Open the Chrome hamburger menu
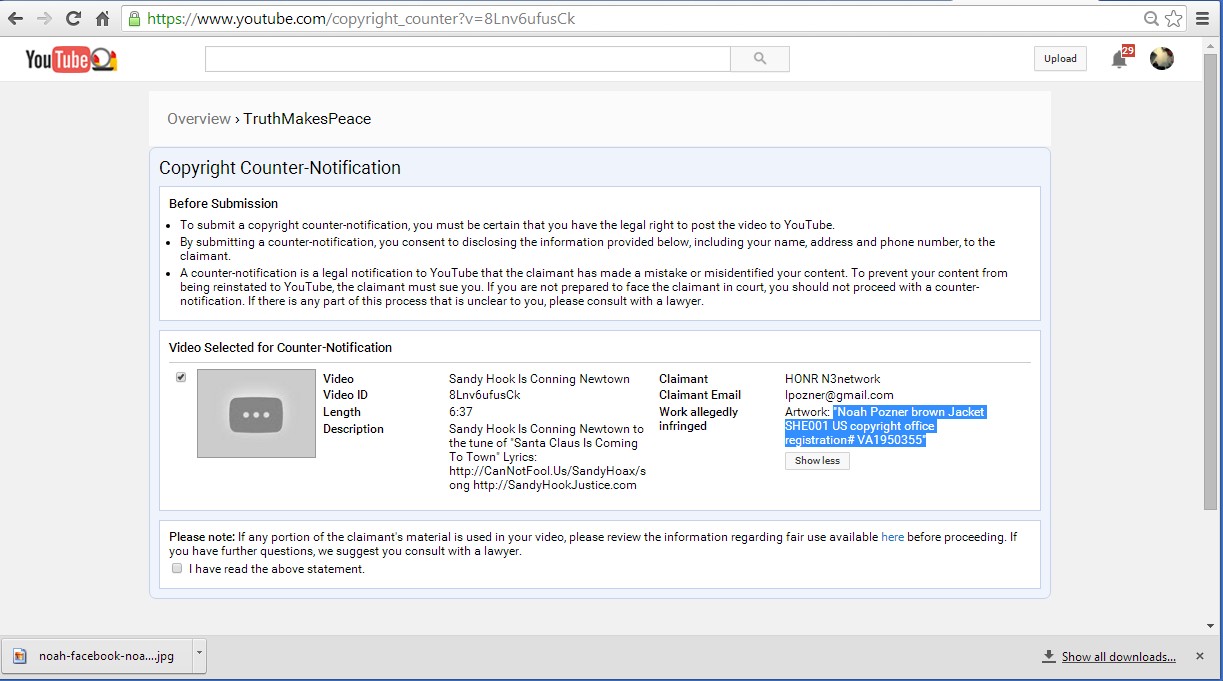Screen dimensions: 1223x681 (1203, 19)
